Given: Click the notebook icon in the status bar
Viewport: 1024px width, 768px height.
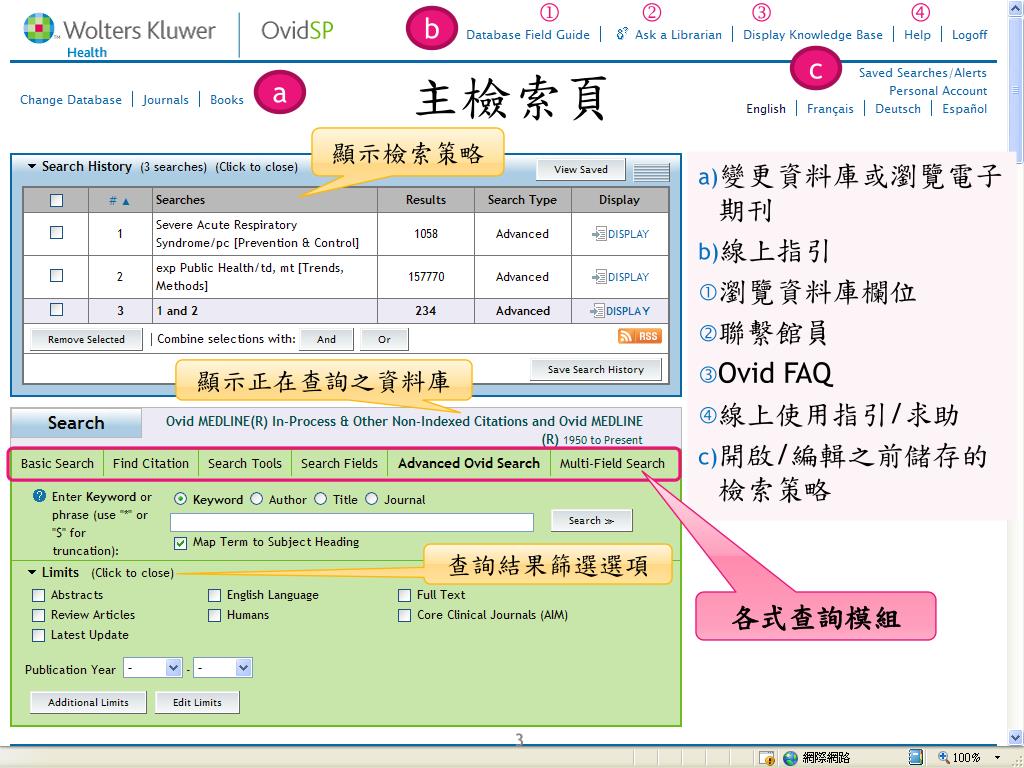Looking at the screenshot, I should [x=916, y=757].
